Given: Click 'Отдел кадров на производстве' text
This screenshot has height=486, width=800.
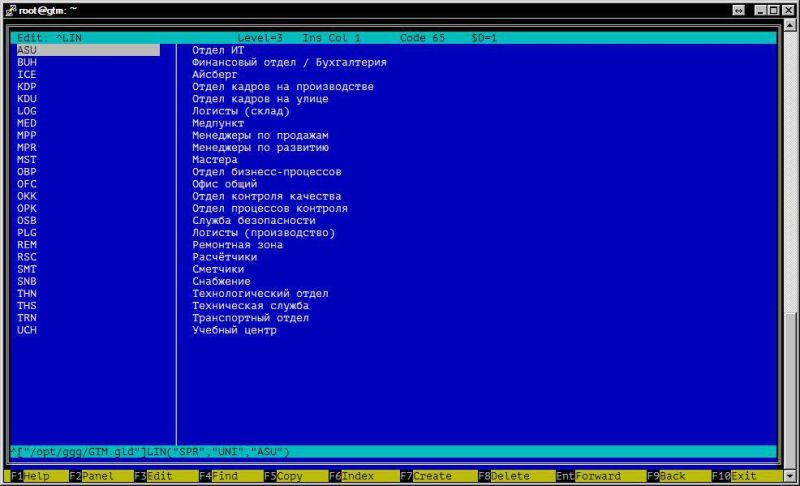Looking at the screenshot, I should tap(283, 87).
